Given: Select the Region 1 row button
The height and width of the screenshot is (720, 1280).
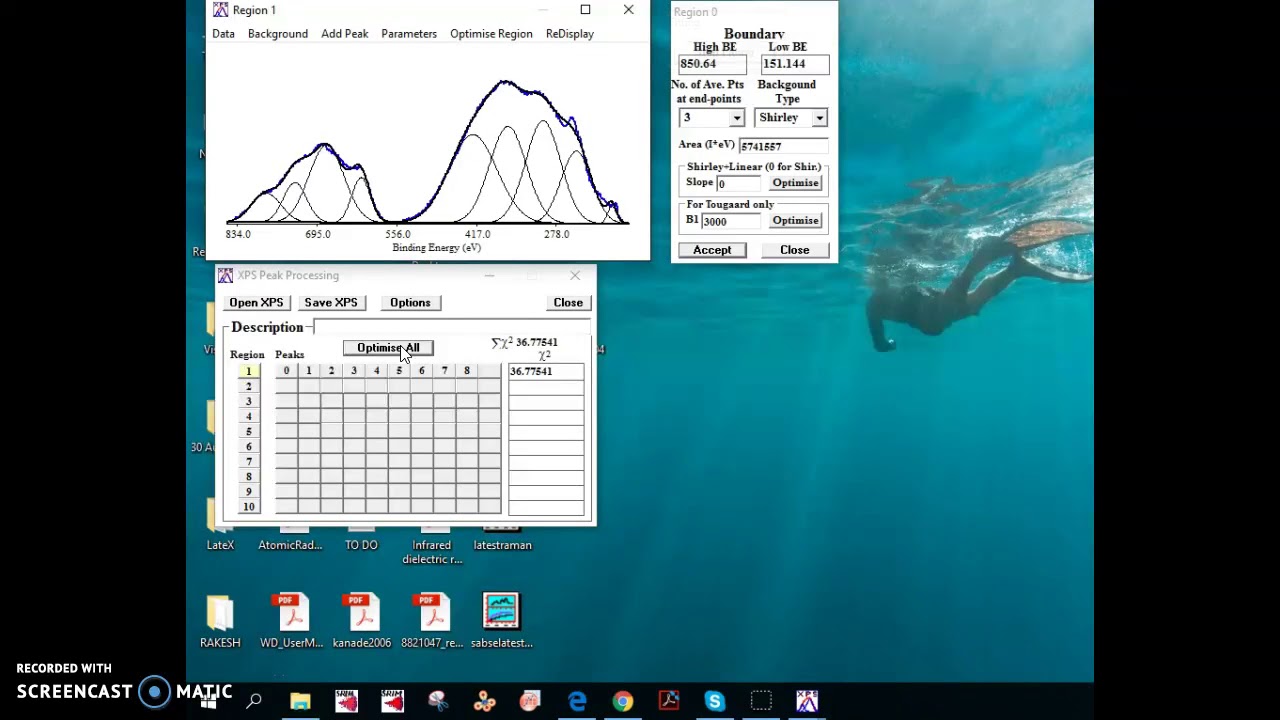Looking at the screenshot, I should tap(249, 371).
